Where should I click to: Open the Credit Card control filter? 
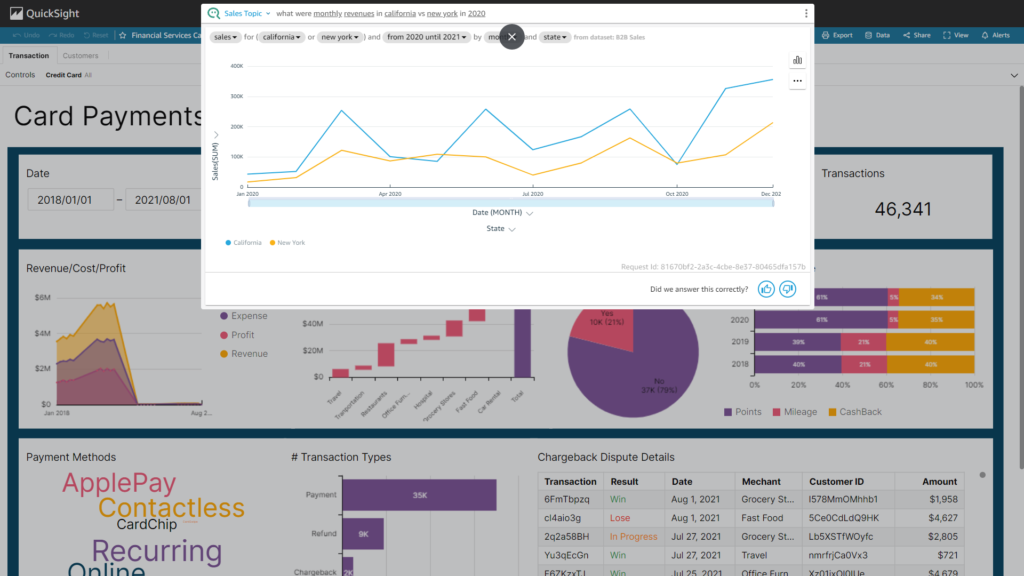[64, 75]
